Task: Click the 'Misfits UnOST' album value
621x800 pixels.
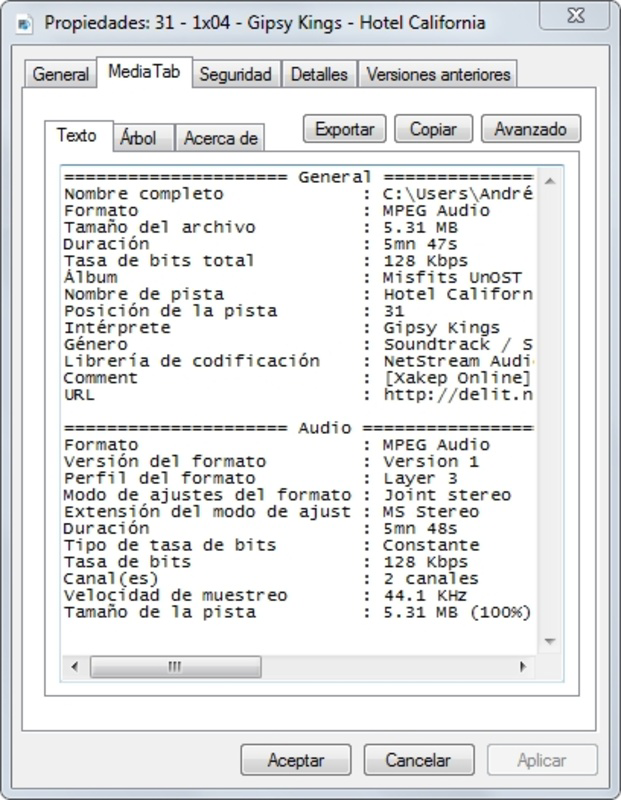Action: pos(452,278)
